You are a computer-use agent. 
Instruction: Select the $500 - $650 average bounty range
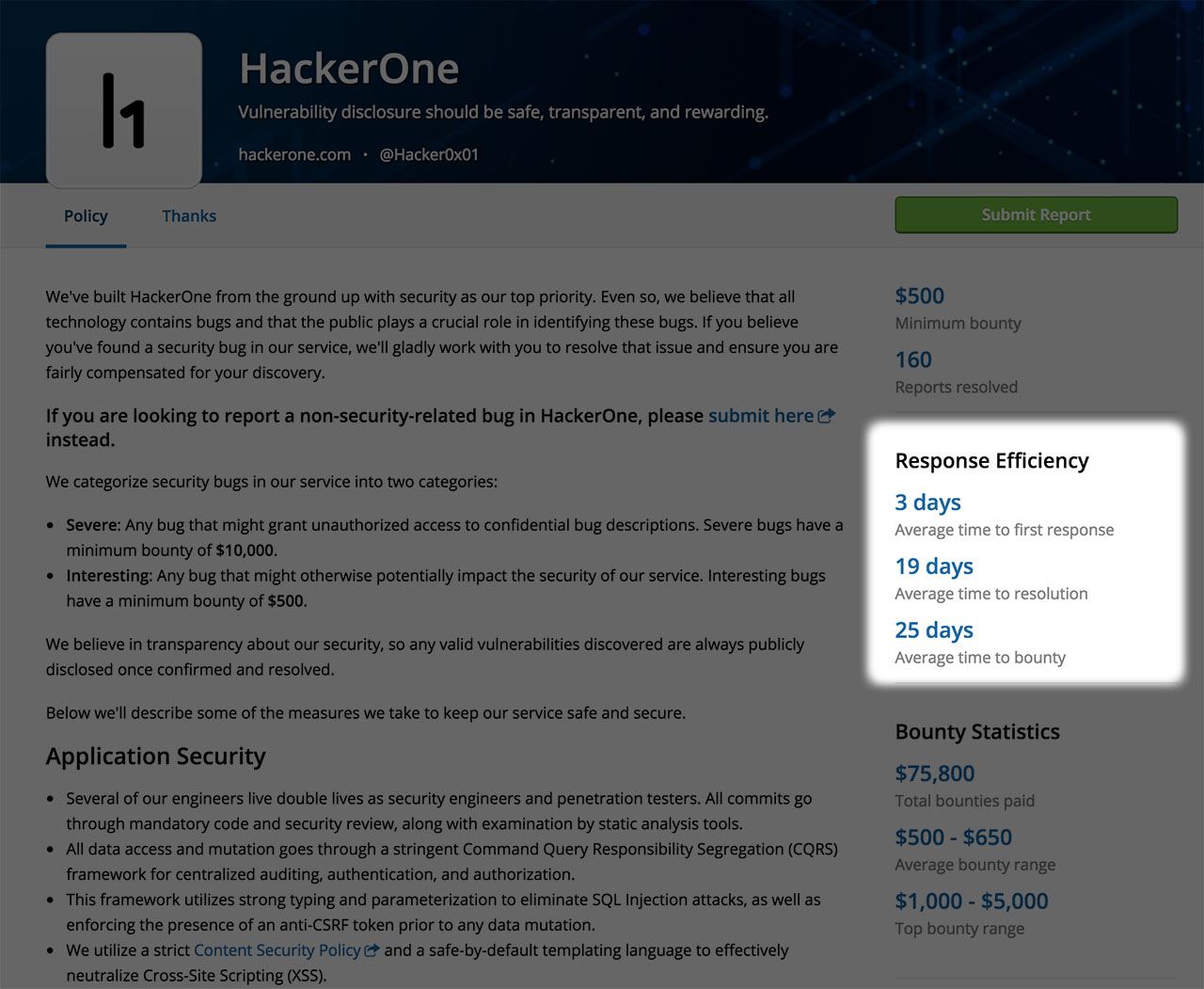953,837
